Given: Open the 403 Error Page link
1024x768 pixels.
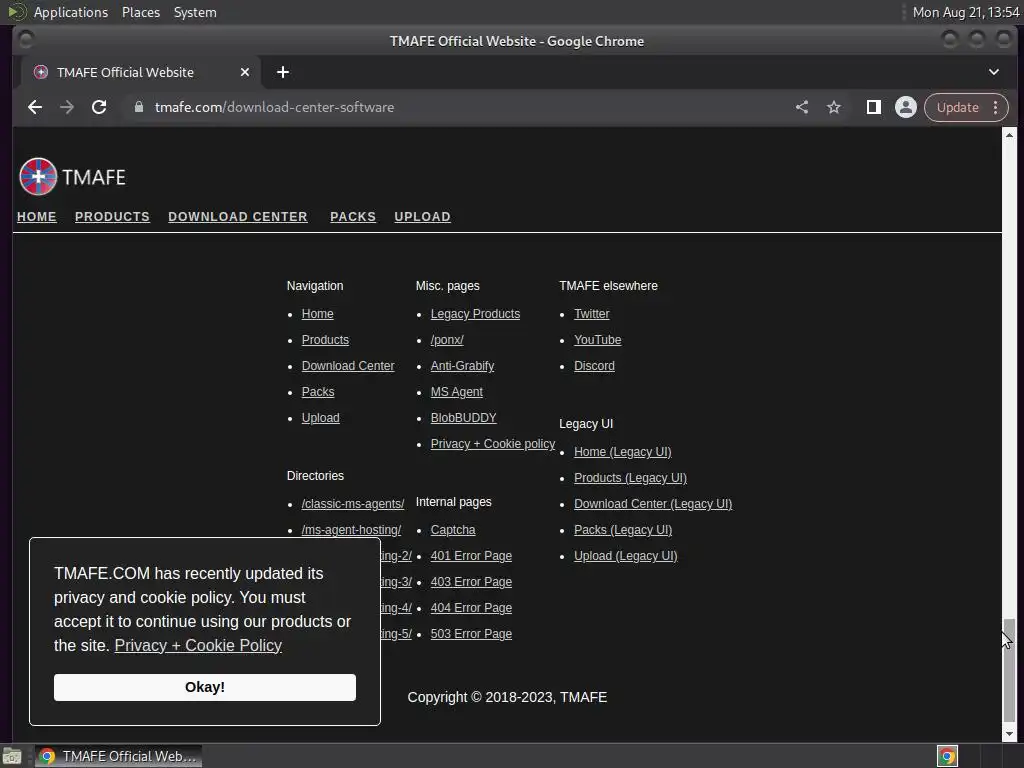Looking at the screenshot, I should tap(471, 582).
